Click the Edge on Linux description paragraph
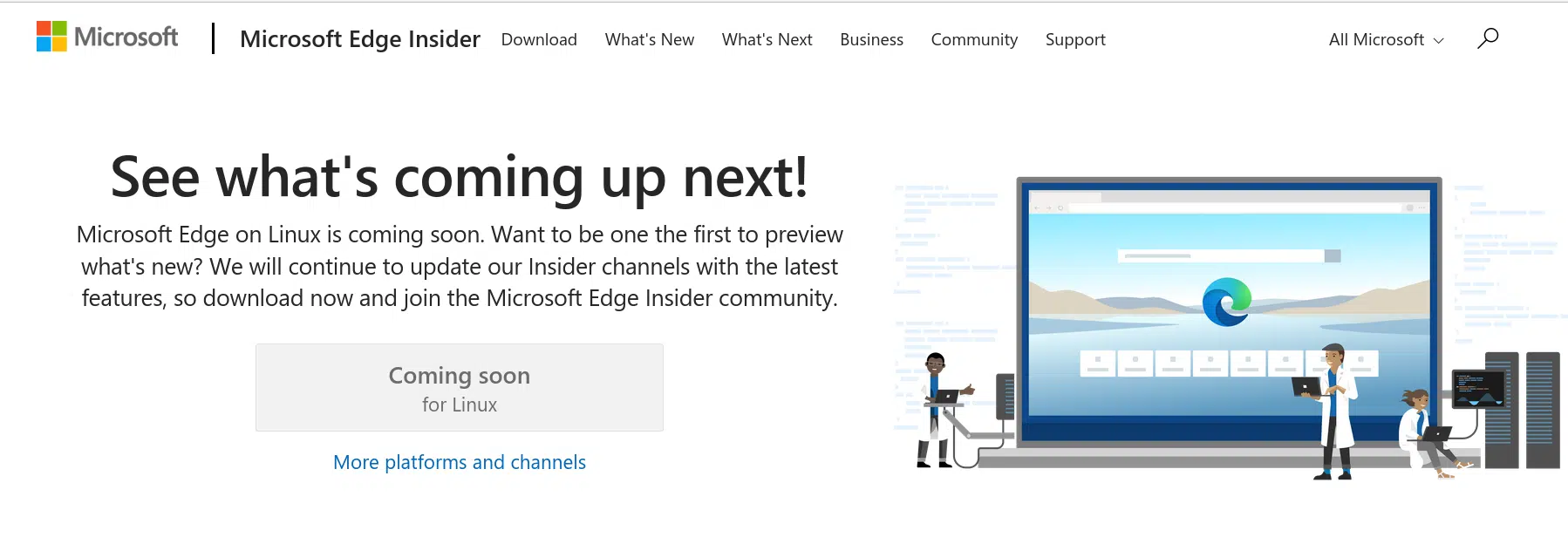 (460, 266)
